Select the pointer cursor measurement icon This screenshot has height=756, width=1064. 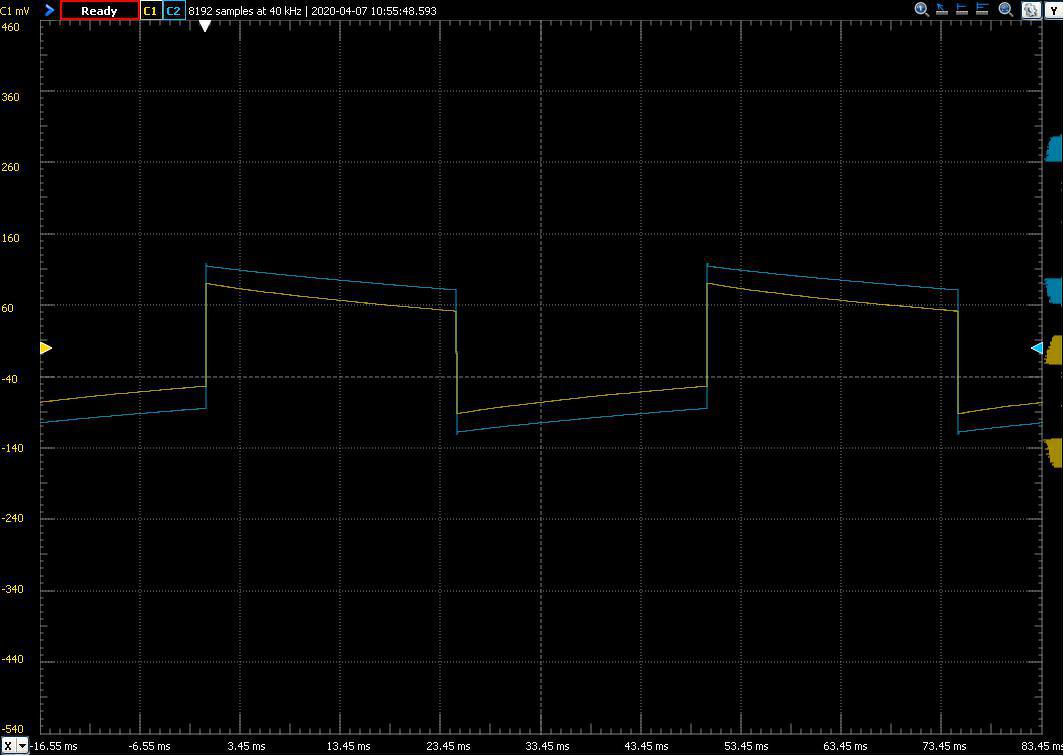click(x=942, y=10)
